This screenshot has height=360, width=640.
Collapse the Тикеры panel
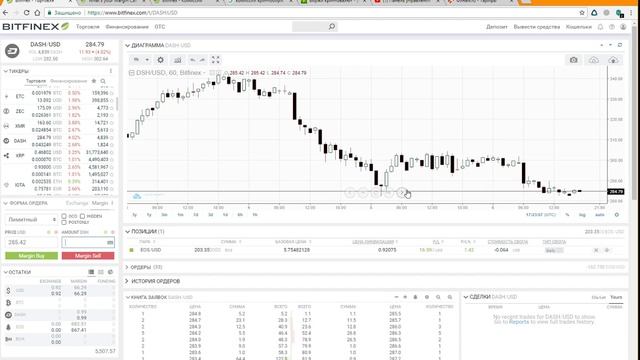pos(5,71)
